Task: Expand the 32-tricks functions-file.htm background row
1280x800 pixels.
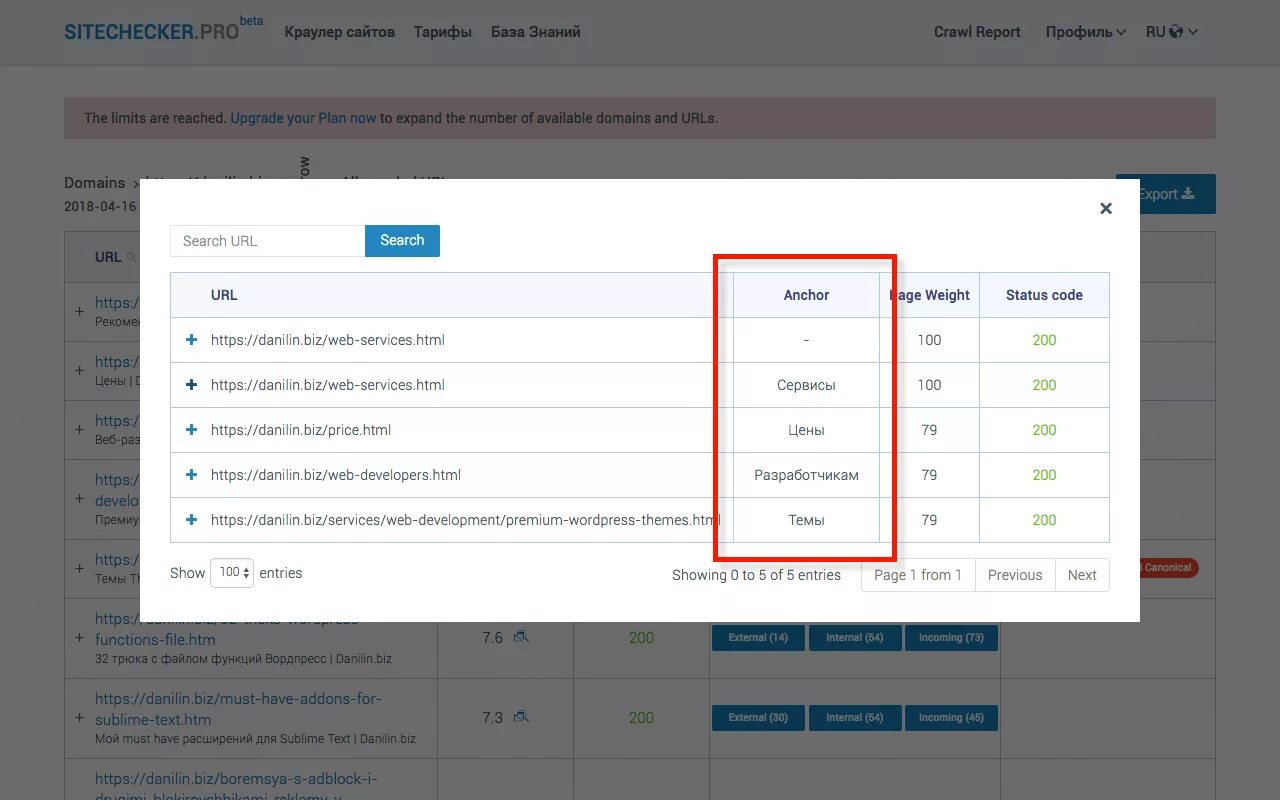Action: (79, 638)
